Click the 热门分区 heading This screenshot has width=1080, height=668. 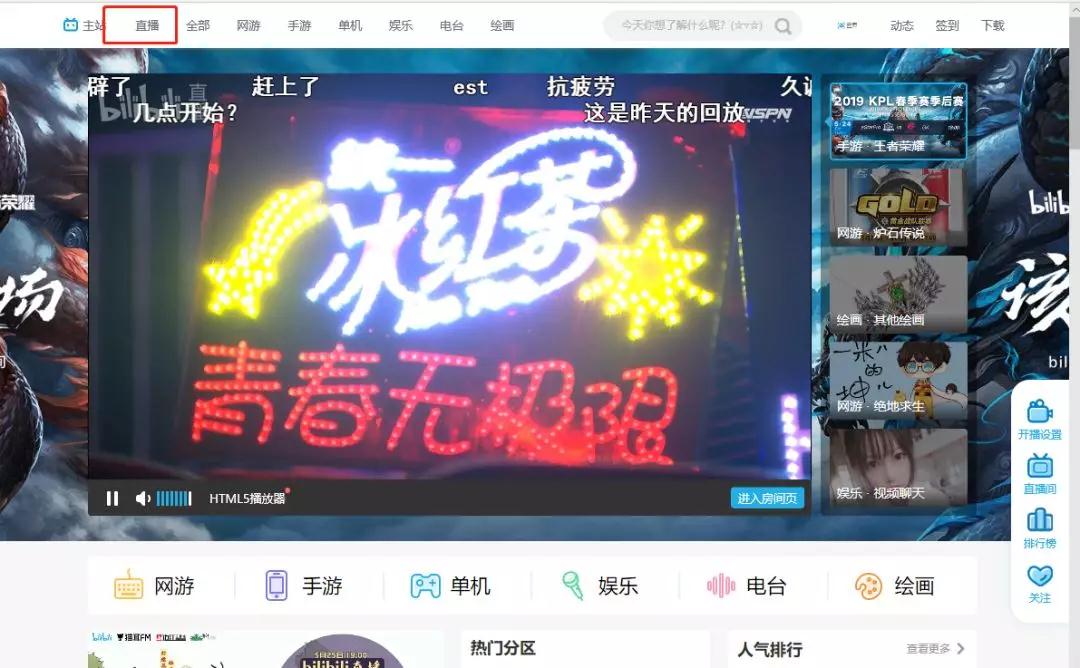[x=503, y=648]
